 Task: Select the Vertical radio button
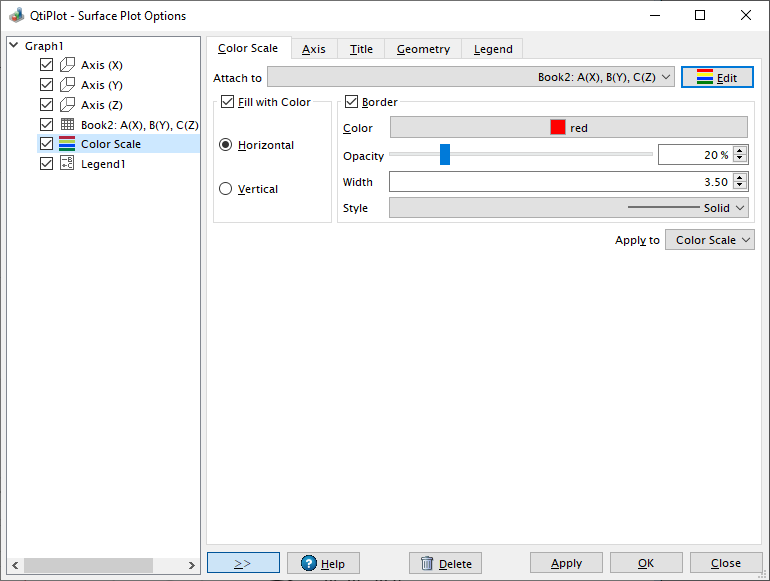click(x=225, y=189)
